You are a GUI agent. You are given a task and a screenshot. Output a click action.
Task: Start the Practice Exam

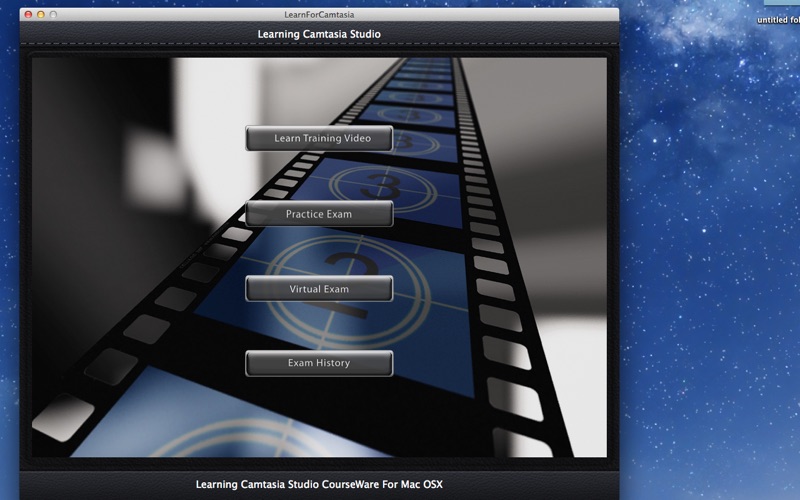[319, 214]
